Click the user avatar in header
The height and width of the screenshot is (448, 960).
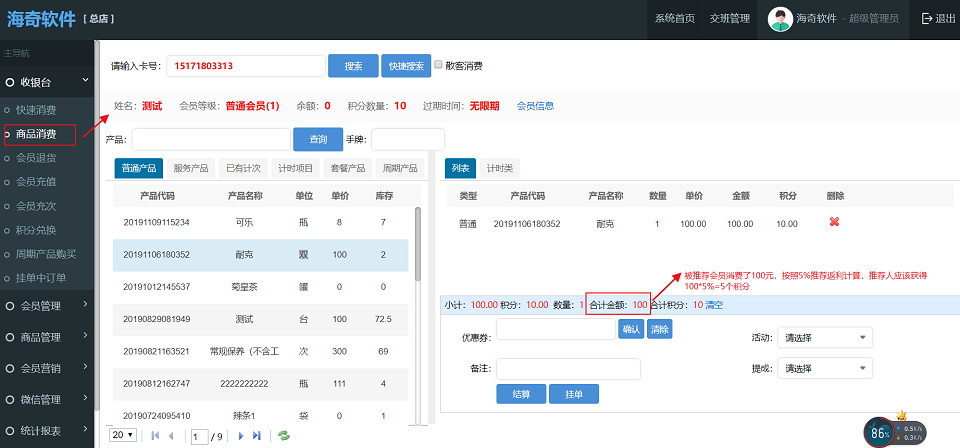pos(781,18)
